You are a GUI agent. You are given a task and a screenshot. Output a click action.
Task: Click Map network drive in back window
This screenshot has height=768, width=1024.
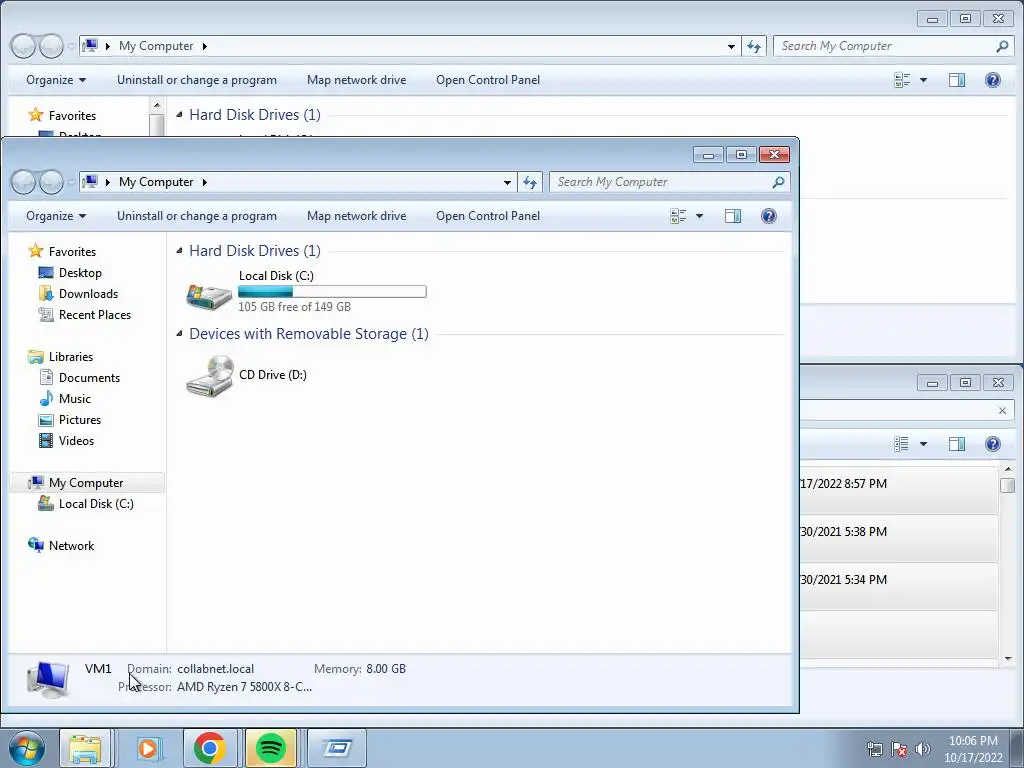[357, 80]
